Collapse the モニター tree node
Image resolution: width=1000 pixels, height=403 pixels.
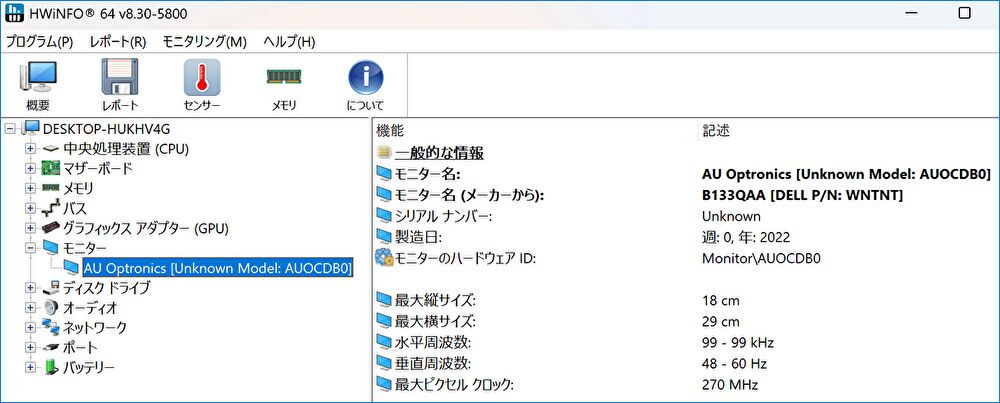click(30, 248)
